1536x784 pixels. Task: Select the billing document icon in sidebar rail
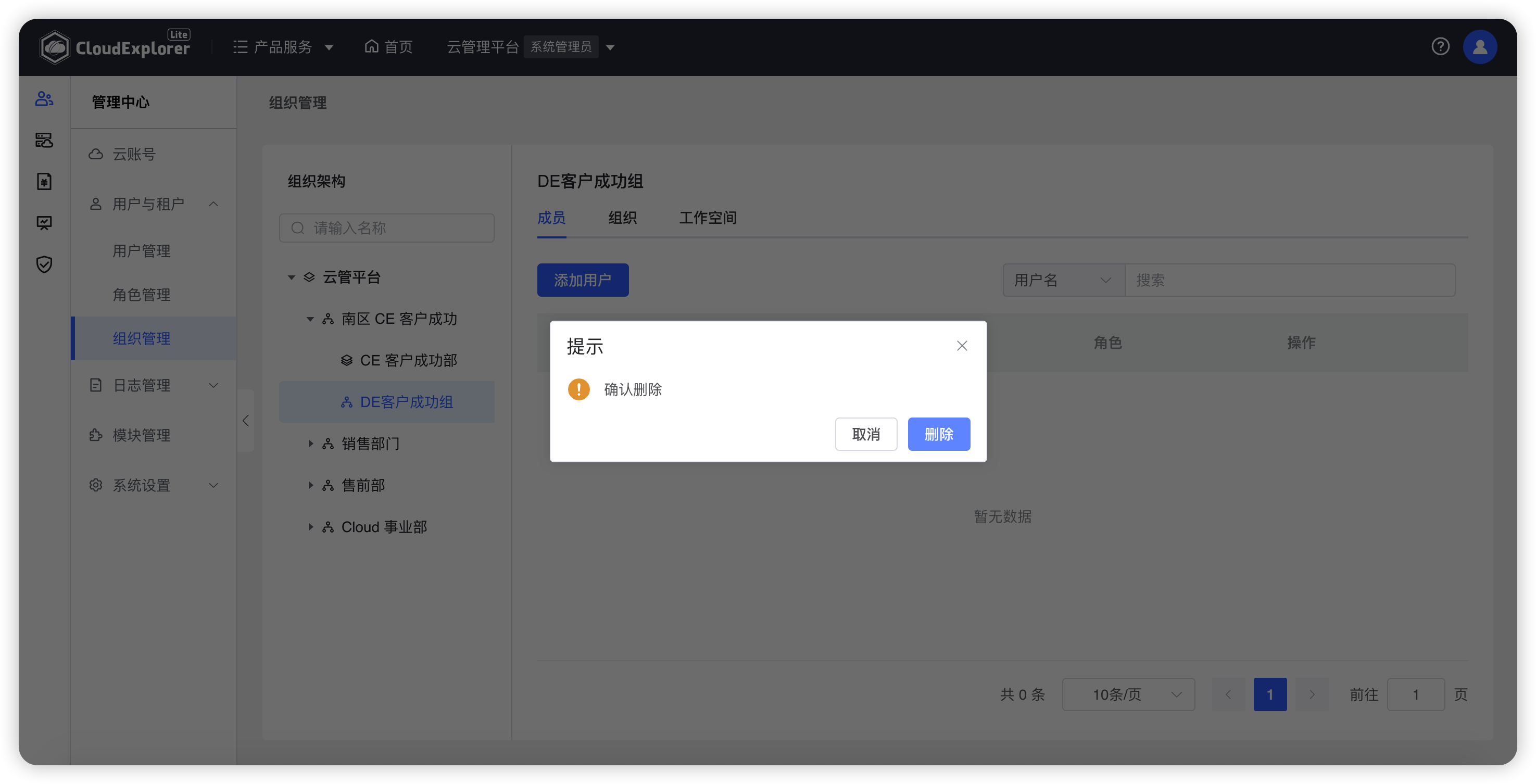click(x=44, y=181)
